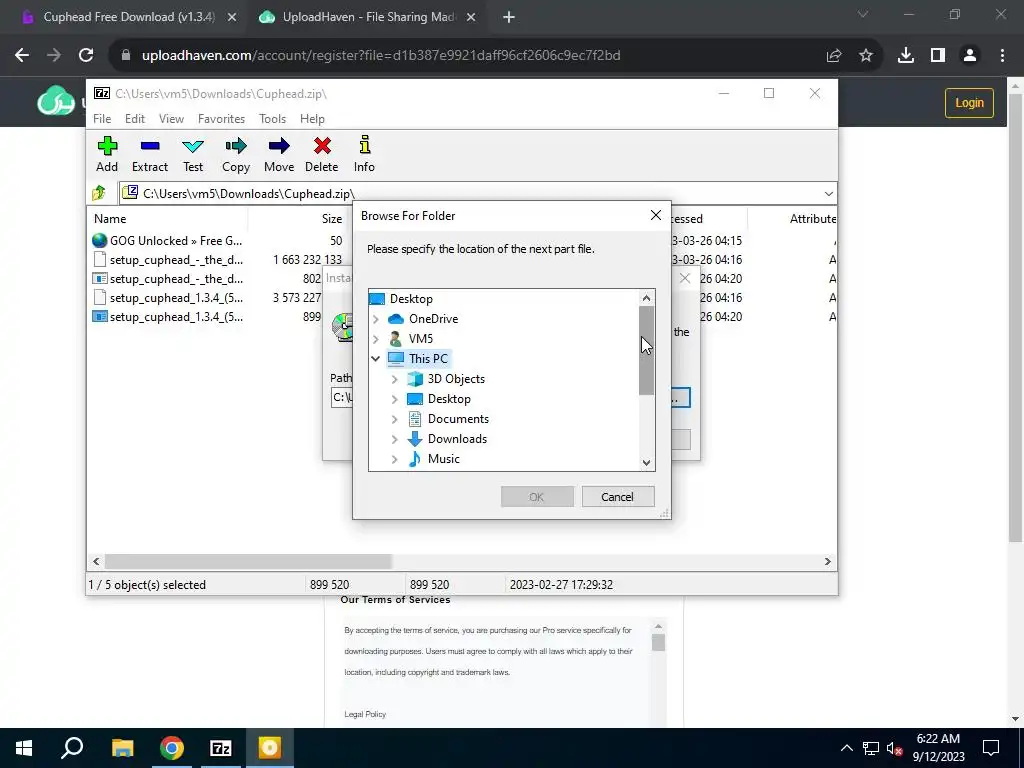Click the Login button on UploadHaven
This screenshot has width=1024, height=768.
point(969,103)
